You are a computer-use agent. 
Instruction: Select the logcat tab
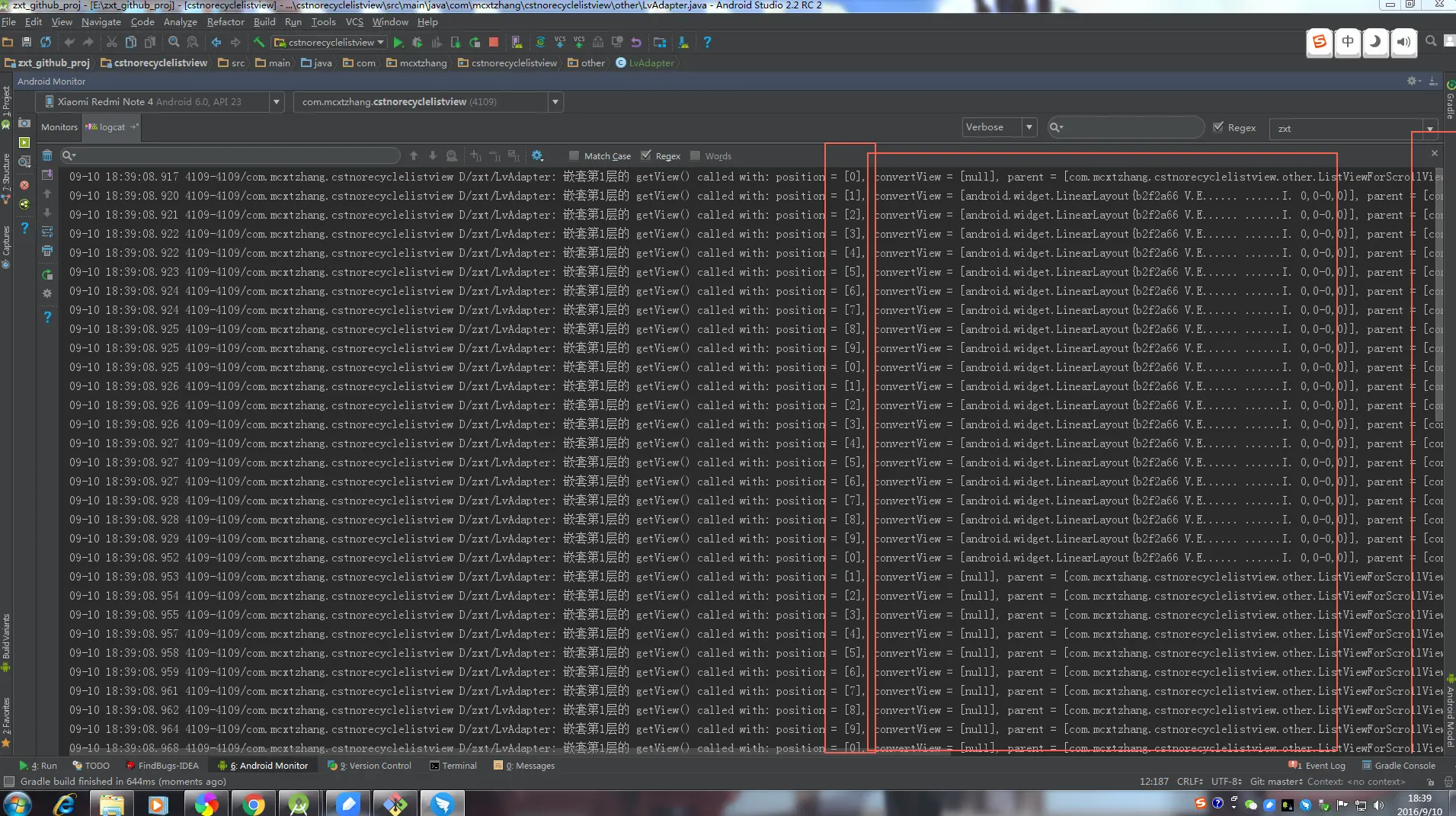(111, 127)
